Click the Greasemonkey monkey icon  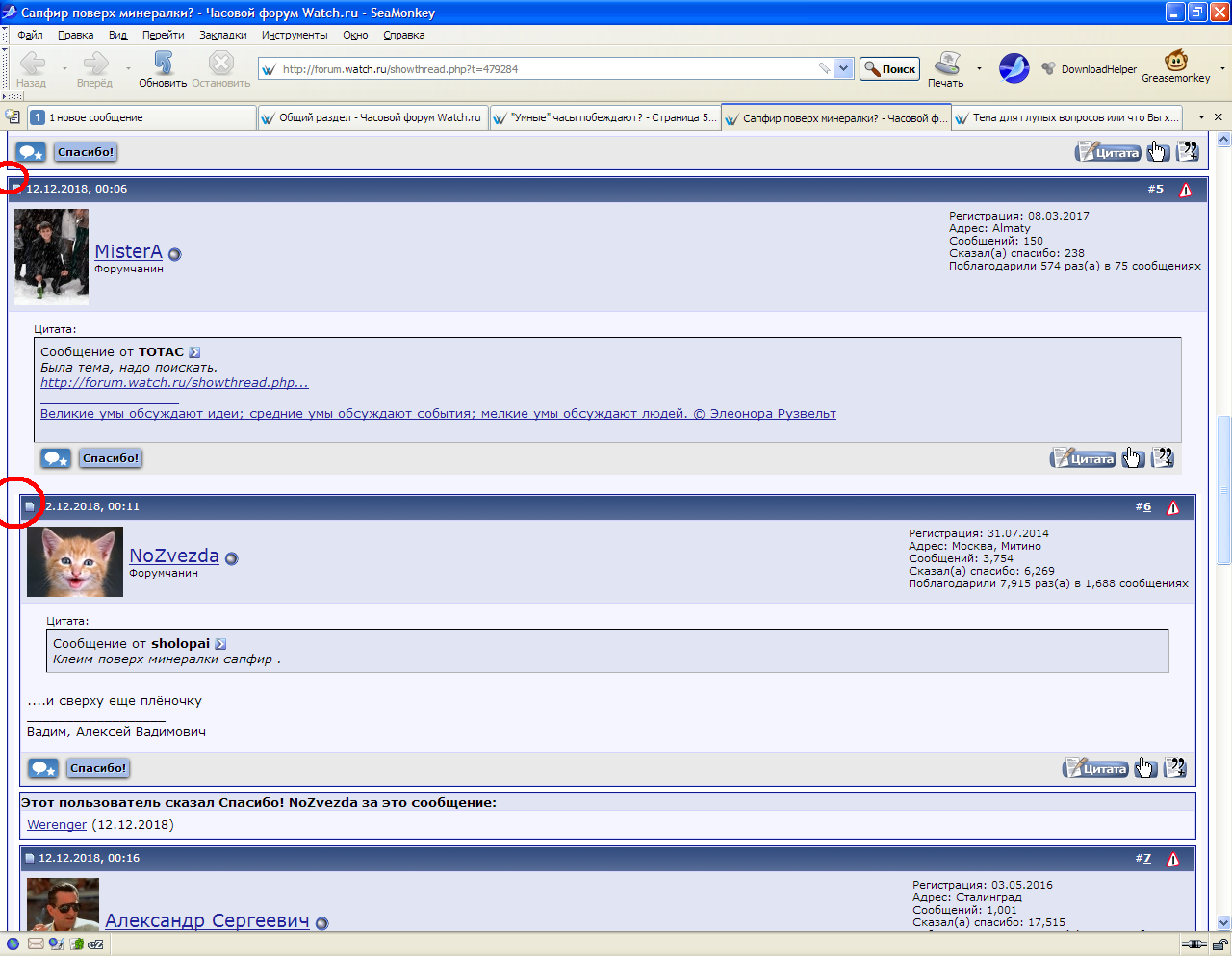(x=1175, y=62)
